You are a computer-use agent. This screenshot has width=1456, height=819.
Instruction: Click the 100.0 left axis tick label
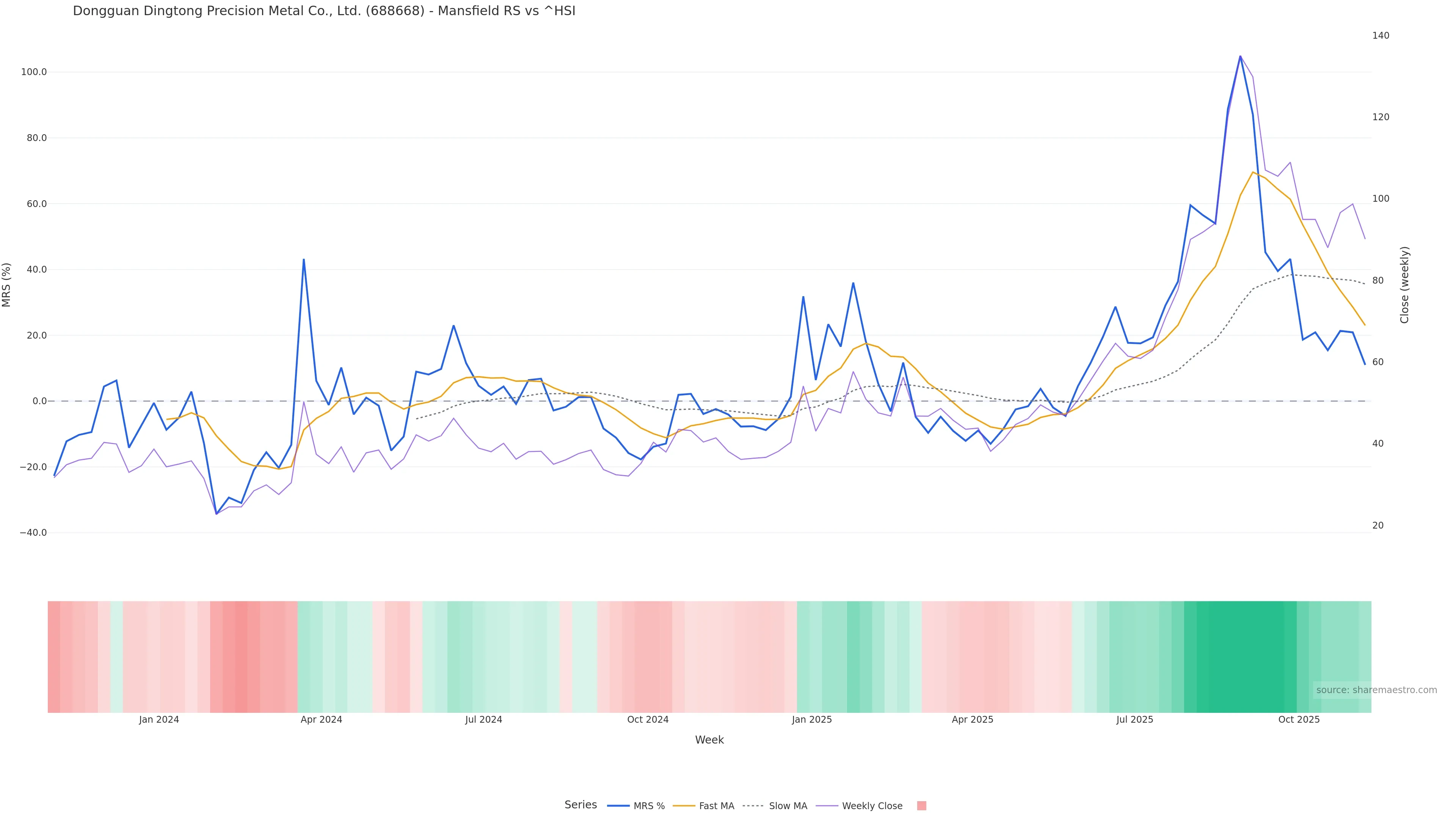click(34, 72)
